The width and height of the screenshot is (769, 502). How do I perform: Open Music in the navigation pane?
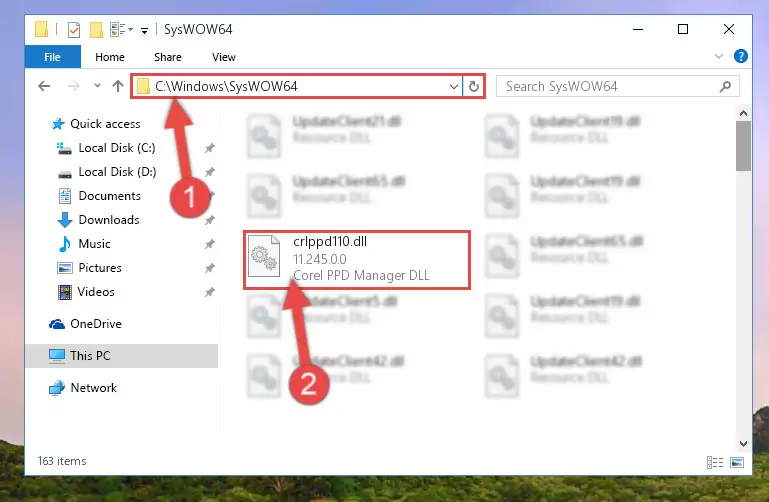tap(94, 244)
